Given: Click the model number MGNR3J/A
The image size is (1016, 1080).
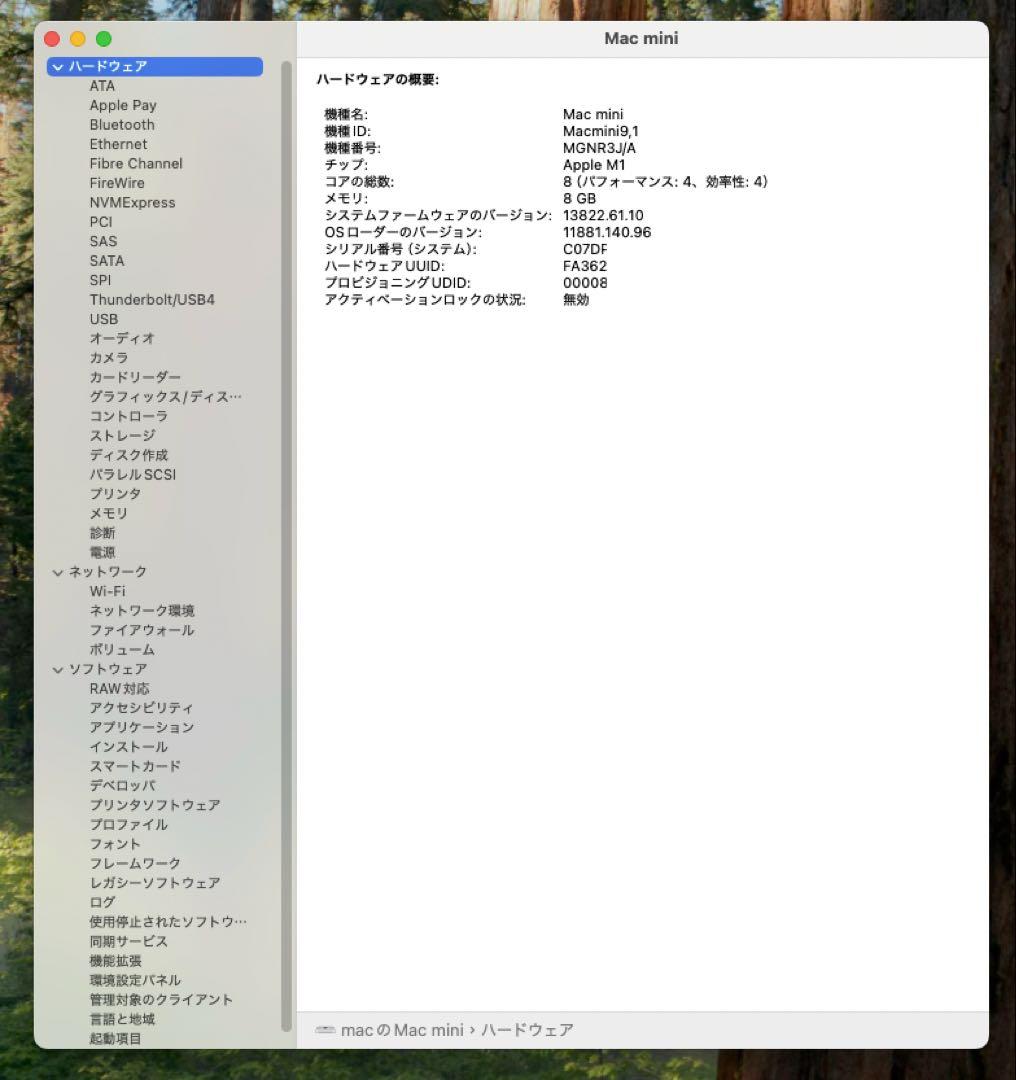Looking at the screenshot, I should coord(599,147).
